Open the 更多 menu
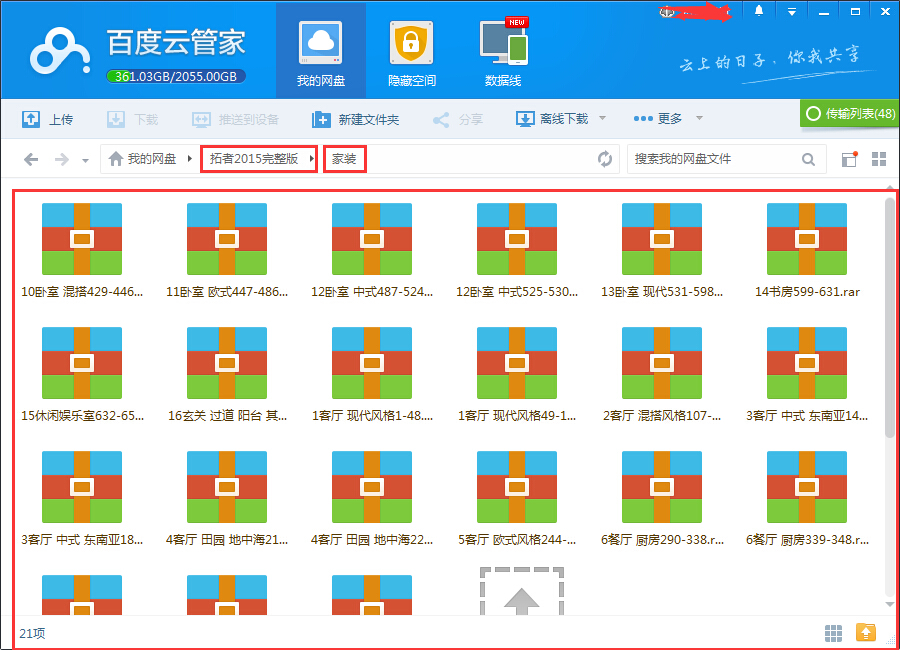Viewport: 900px width, 650px height. [x=658, y=119]
